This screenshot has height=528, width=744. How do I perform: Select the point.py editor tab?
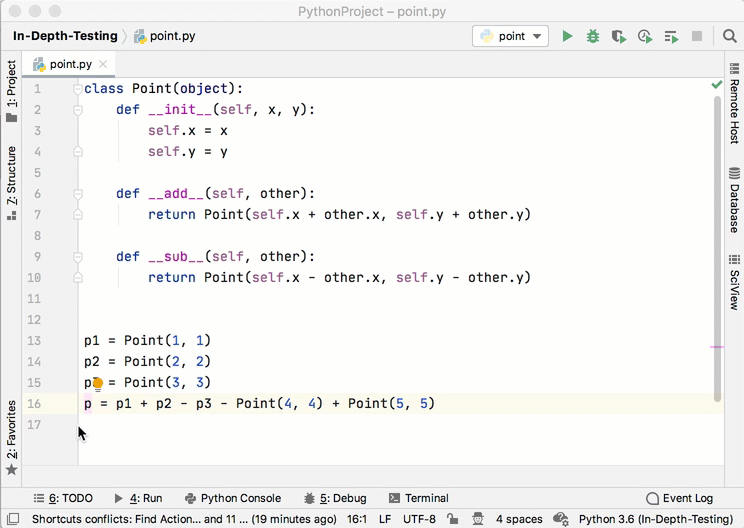coord(70,64)
